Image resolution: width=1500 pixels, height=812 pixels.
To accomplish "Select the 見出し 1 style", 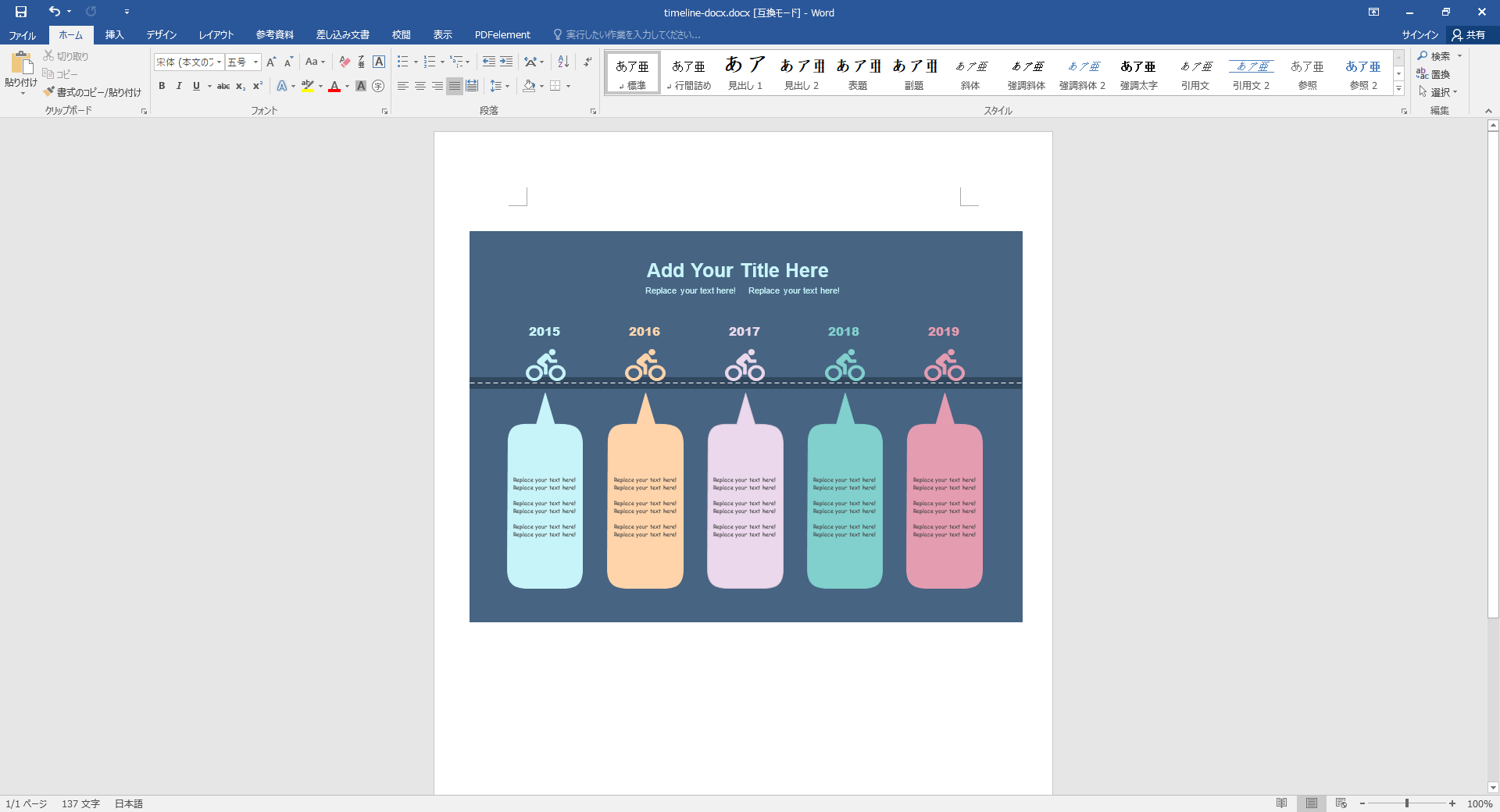I will [745, 73].
